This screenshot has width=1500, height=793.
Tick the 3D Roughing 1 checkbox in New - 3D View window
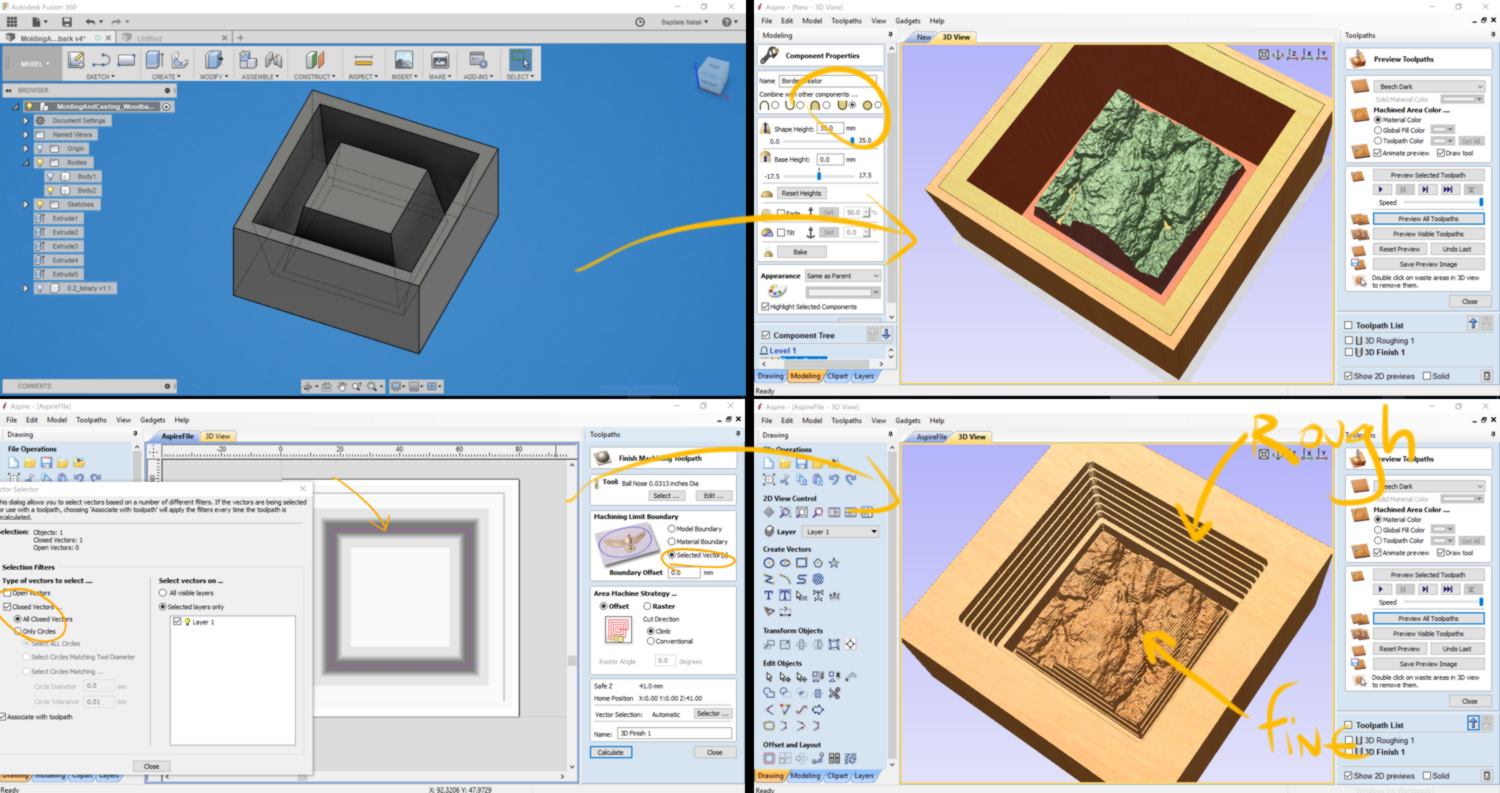[x=1349, y=341]
